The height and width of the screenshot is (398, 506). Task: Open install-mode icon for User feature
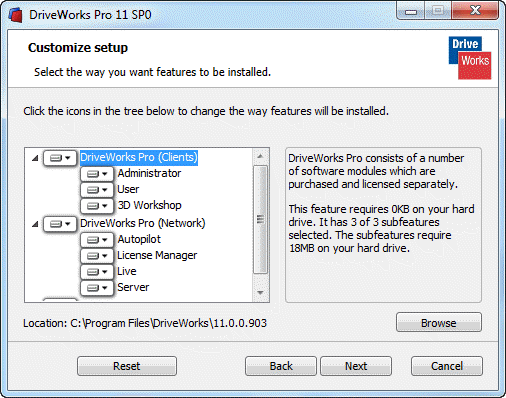[x=97, y=190]
